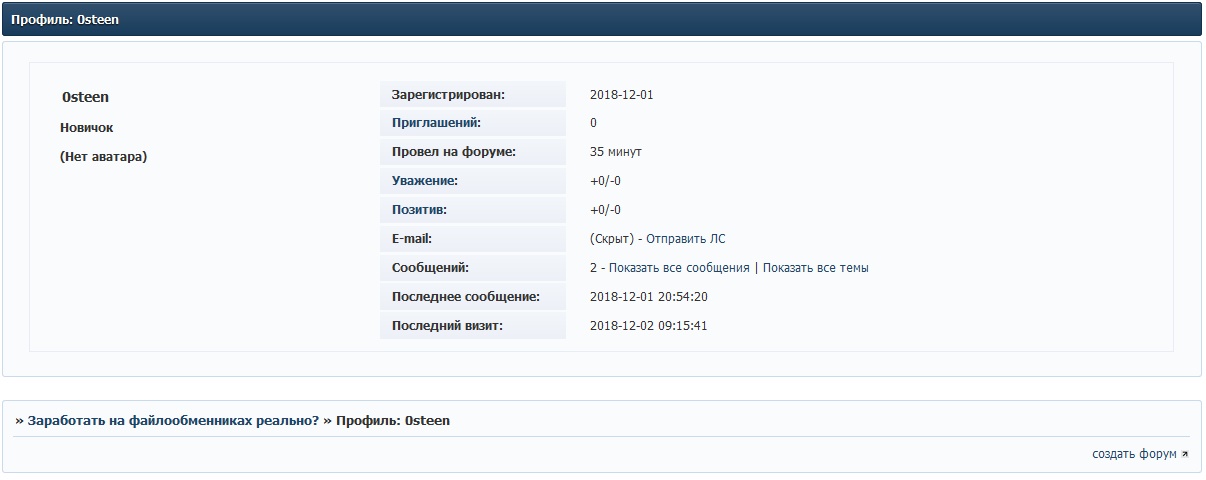Click Отправить ЛС to message user
The height and width of the screenshot is (480, 1206).
click(x=686, y=239)
